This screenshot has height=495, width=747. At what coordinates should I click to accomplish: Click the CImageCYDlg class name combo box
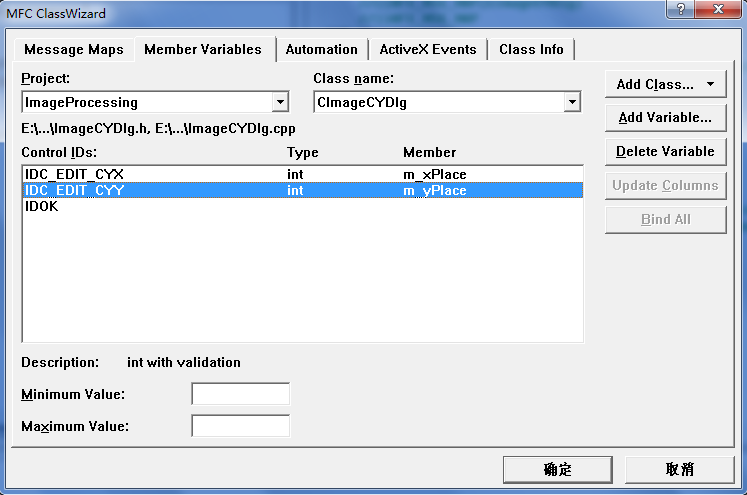point(447,102)
